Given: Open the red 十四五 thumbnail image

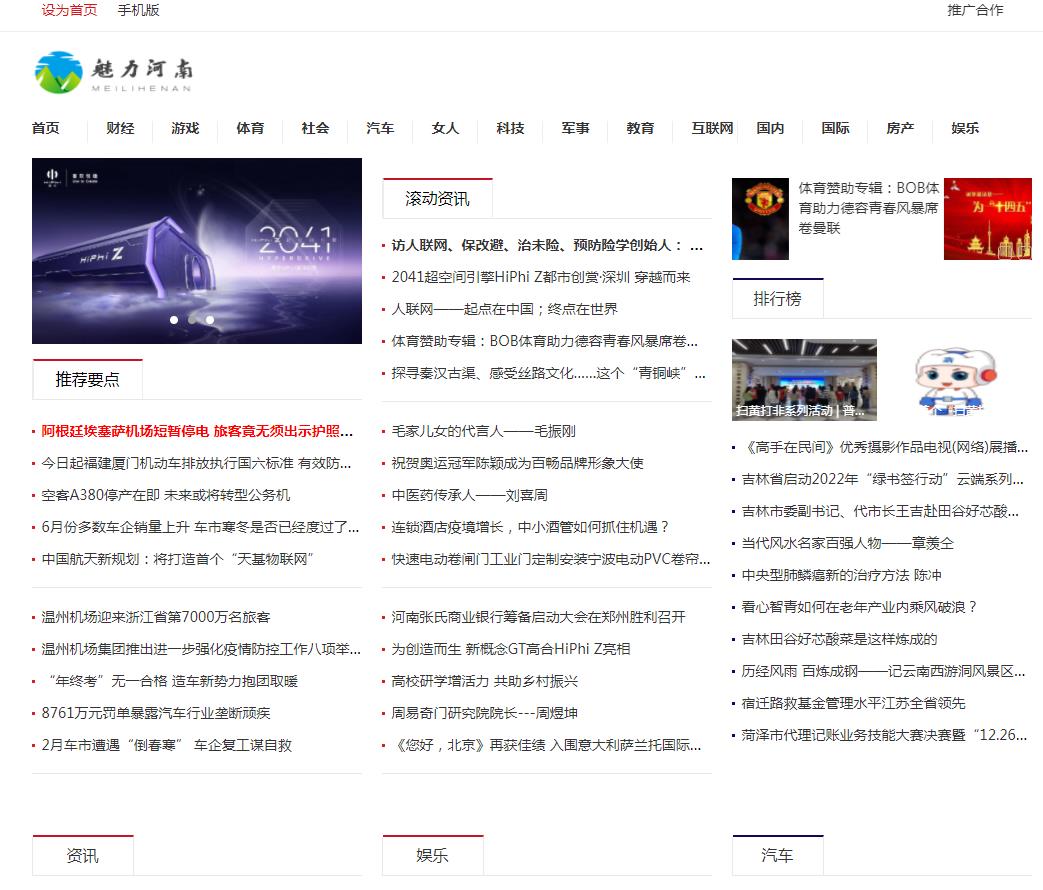Looking at the screenshot, I should 988,219.
